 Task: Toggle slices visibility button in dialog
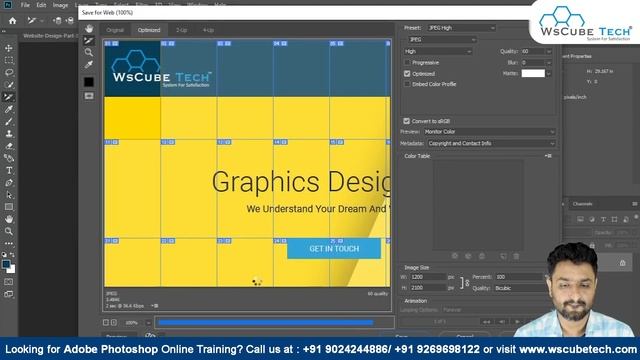[x=89, y=96]
